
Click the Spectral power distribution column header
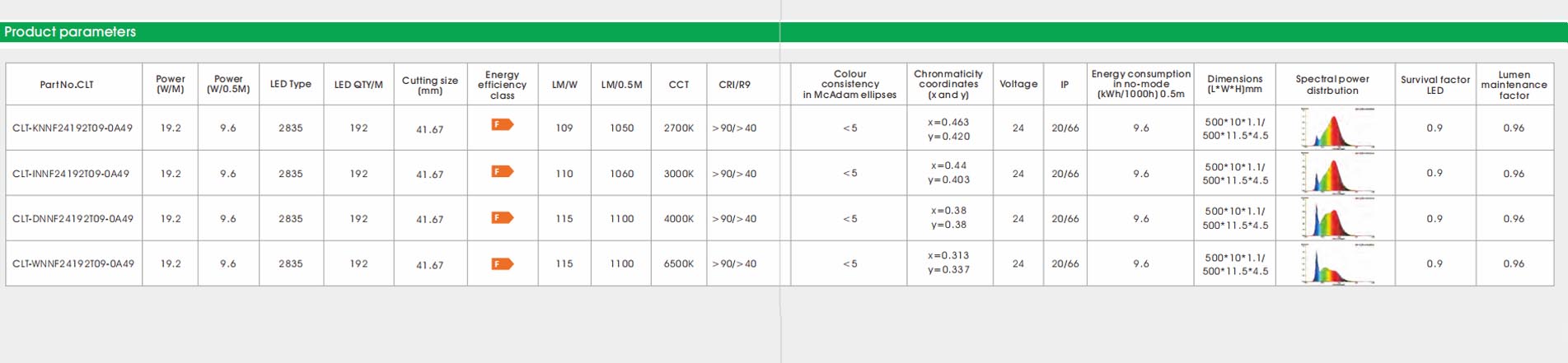1332,85
